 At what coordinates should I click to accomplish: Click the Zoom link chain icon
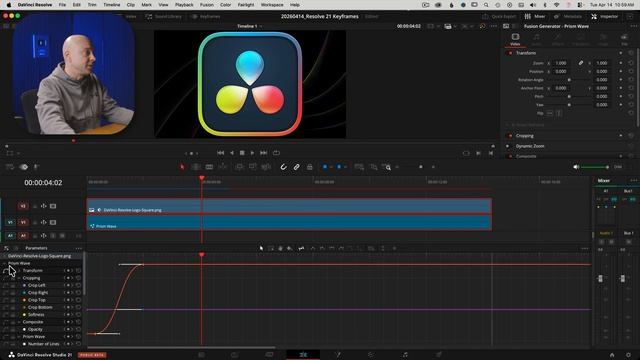pyautogui.click(x=580, y=63)
